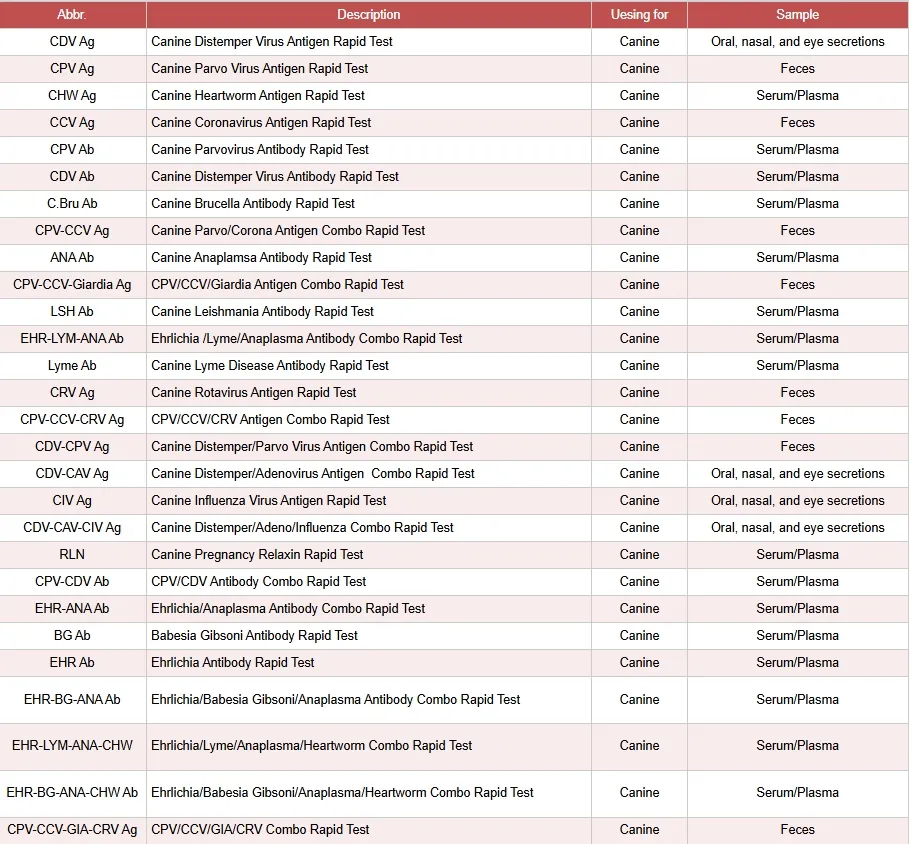Image resolution: width=913 pixels, height=844 pixels.
Task: Click the Abbr. column header
Action: click(x=72, y=15)
